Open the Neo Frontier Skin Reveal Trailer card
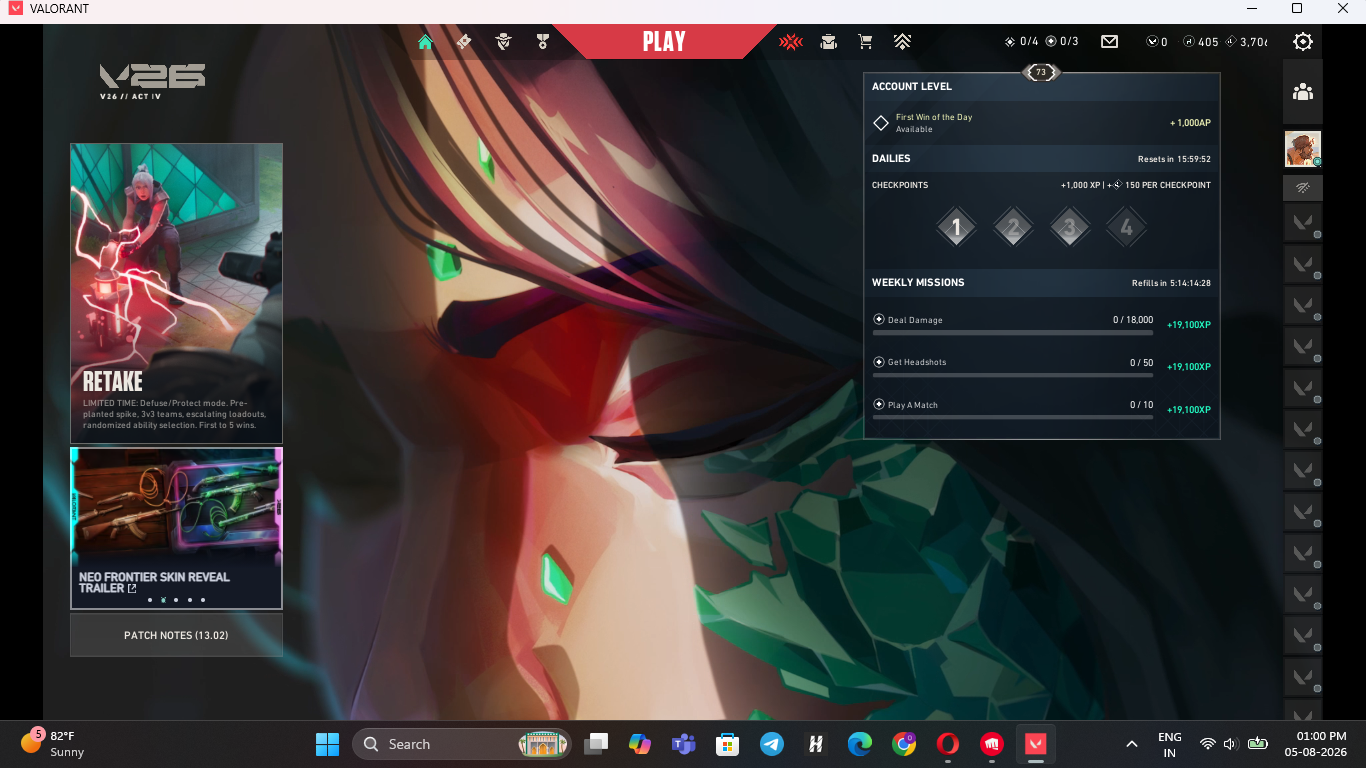Screen dimensions: 1366x768 coord(176,528)
